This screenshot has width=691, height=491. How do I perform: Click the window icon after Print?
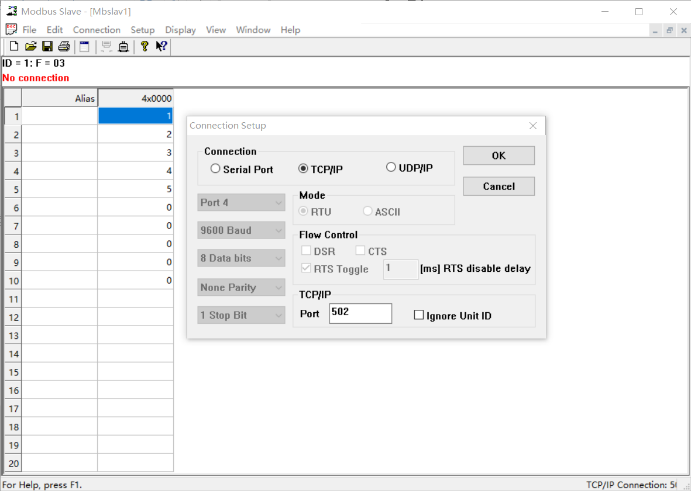tap(84, 46)
